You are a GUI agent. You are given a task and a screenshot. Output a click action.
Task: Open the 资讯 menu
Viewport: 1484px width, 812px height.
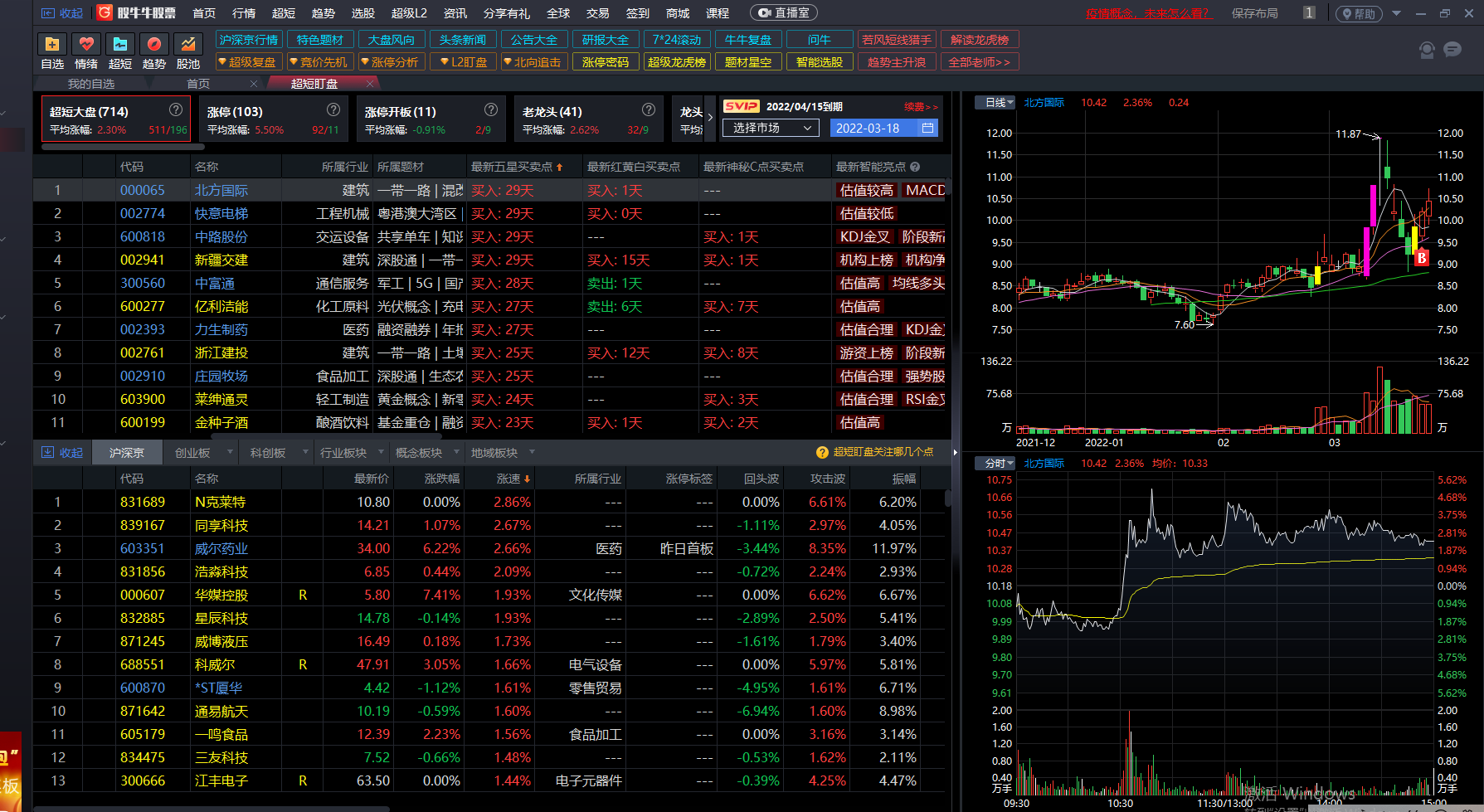pyautogui.click(x=455, y=13)
